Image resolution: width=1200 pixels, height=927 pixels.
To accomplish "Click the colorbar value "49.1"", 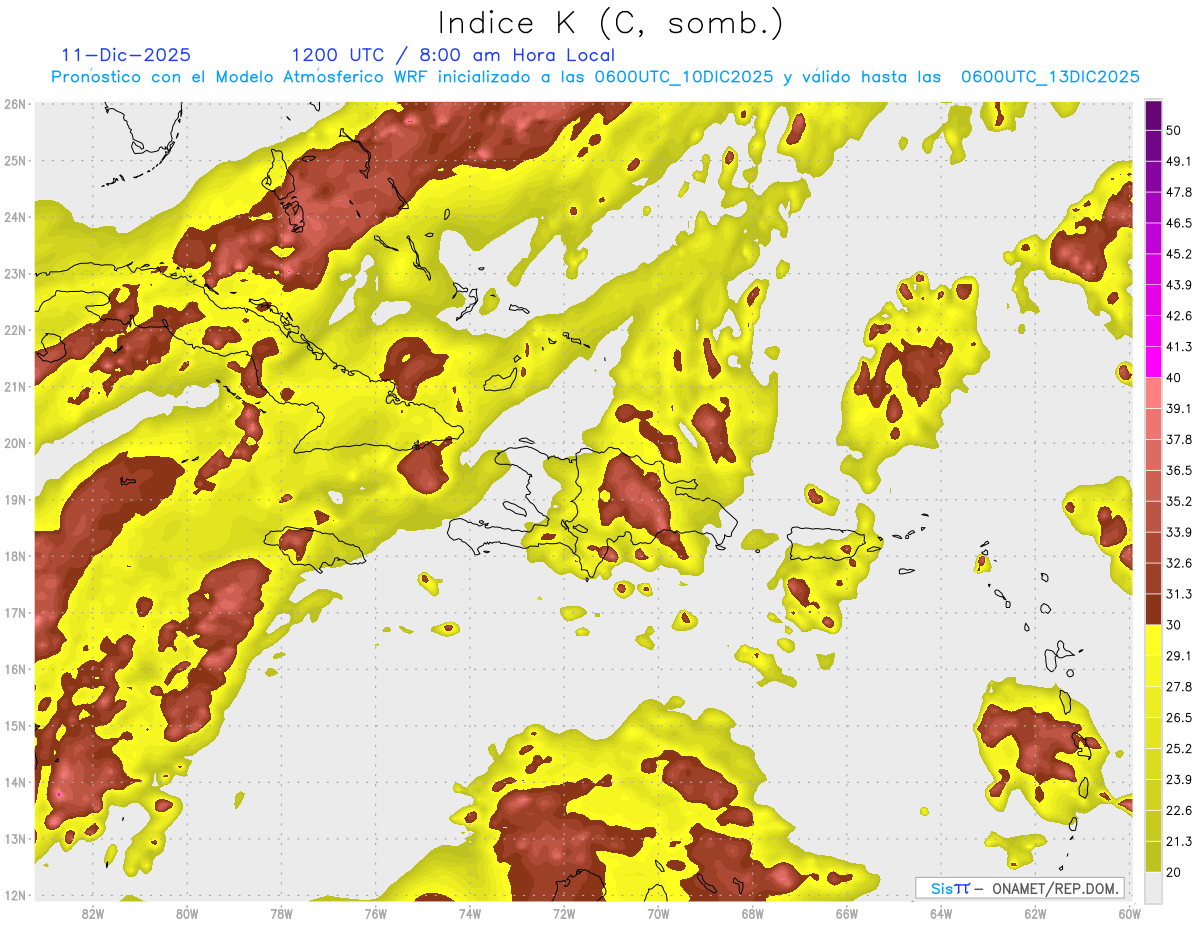I will 1179,161.
